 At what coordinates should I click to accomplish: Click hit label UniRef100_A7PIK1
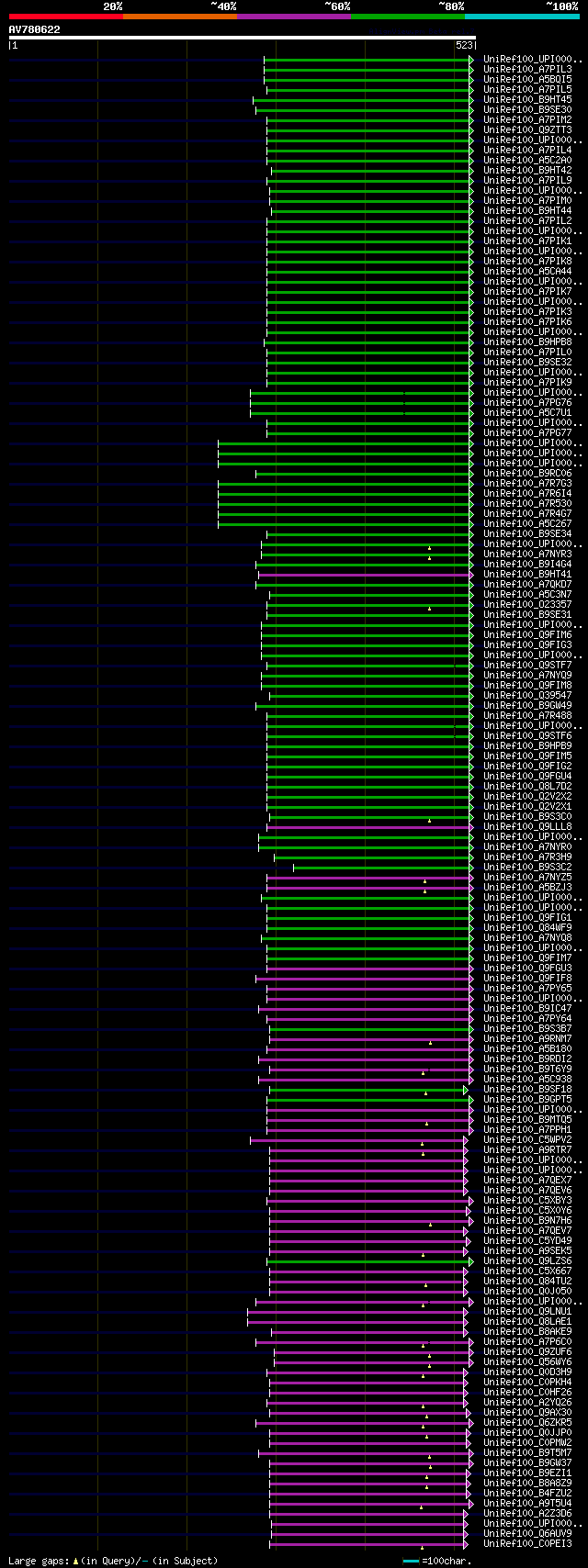tap(527, 241)
